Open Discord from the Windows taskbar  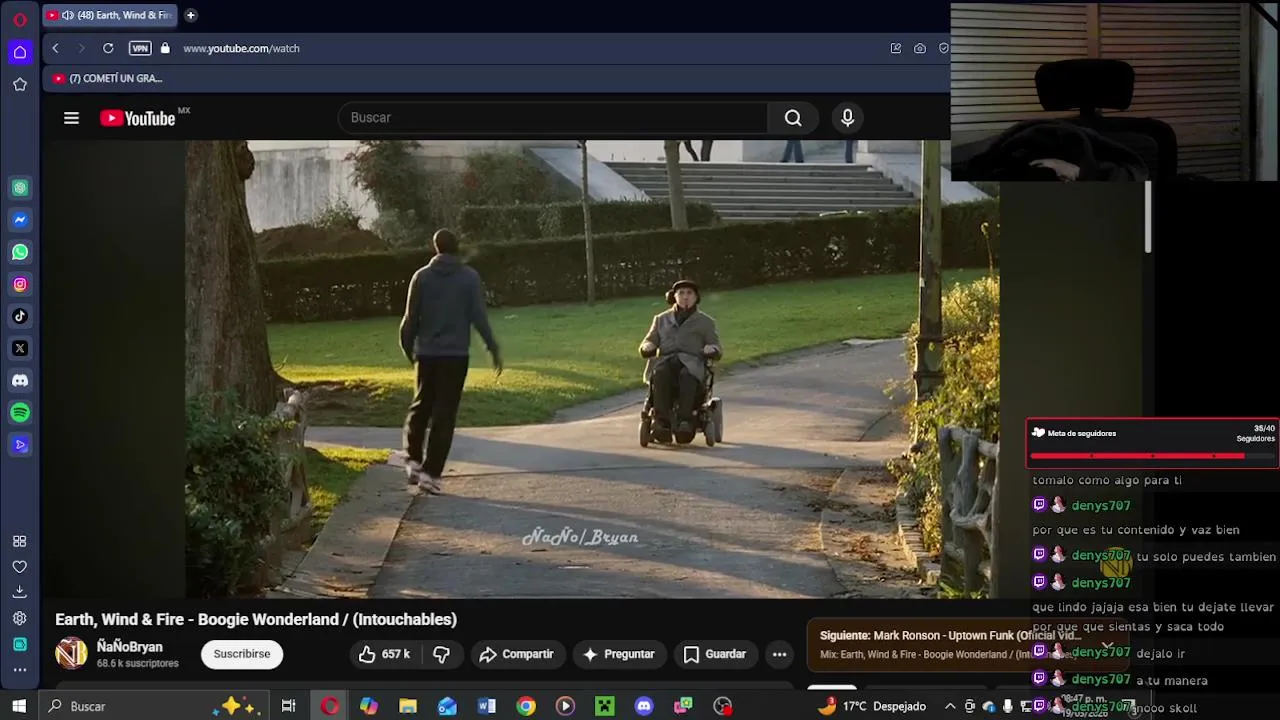pyautogui.click(x=644, y=706)
